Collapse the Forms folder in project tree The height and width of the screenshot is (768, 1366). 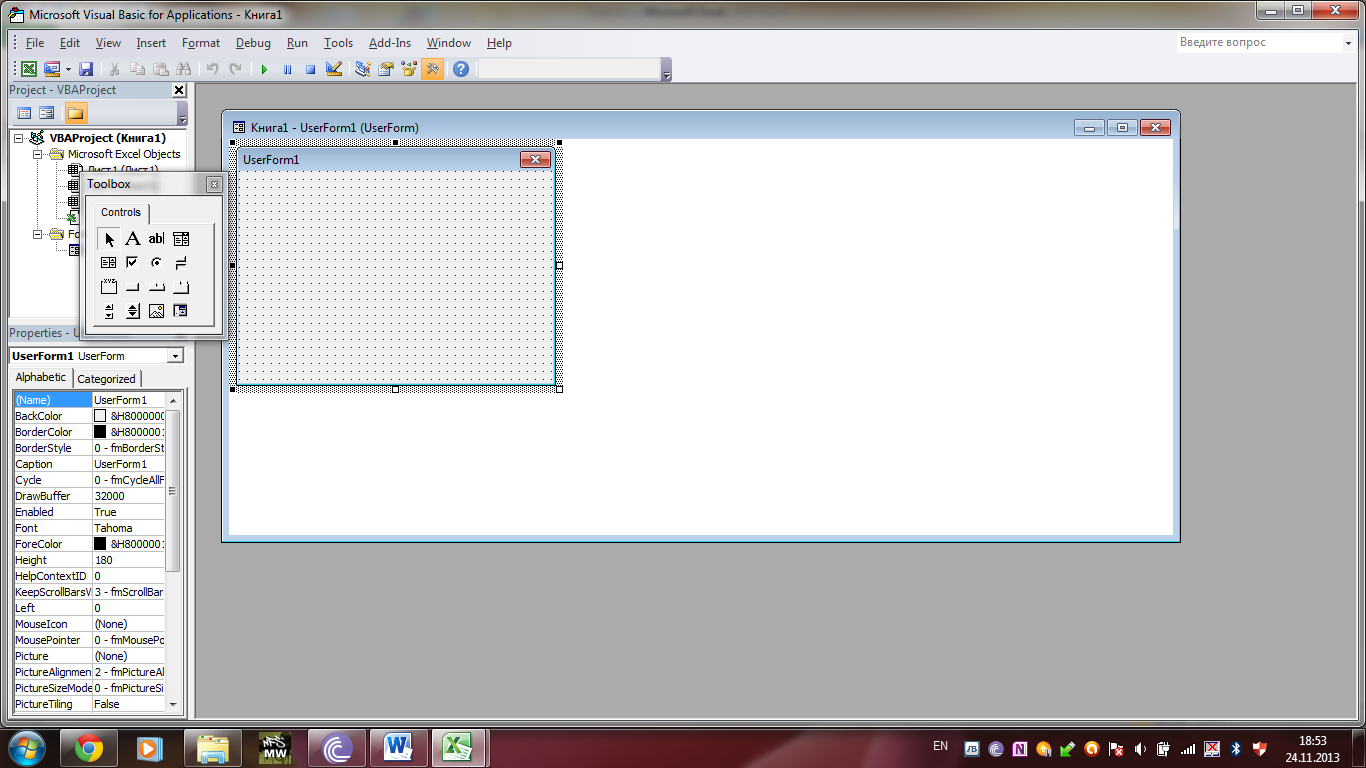[x=38, y=234]
